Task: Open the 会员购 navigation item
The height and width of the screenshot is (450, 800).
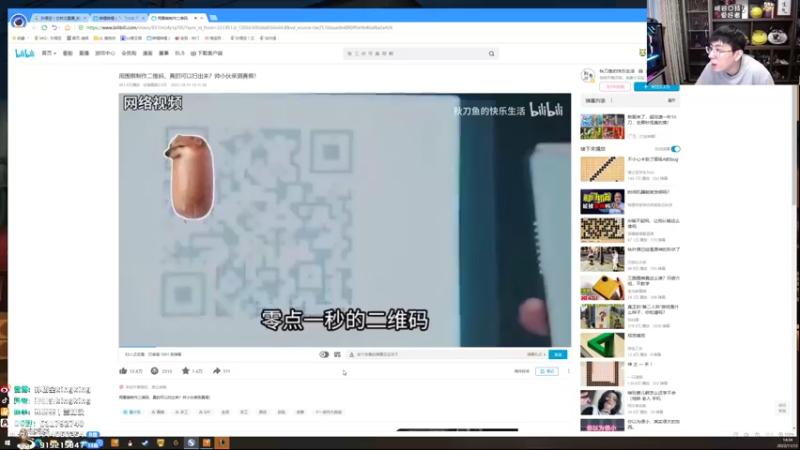Action: pos(129,53)
